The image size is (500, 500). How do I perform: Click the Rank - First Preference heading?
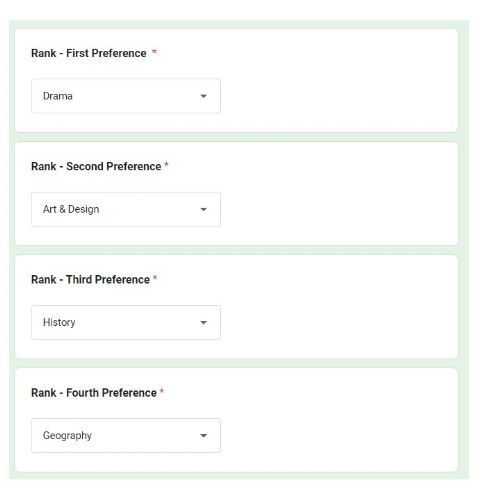pos(89,53)
